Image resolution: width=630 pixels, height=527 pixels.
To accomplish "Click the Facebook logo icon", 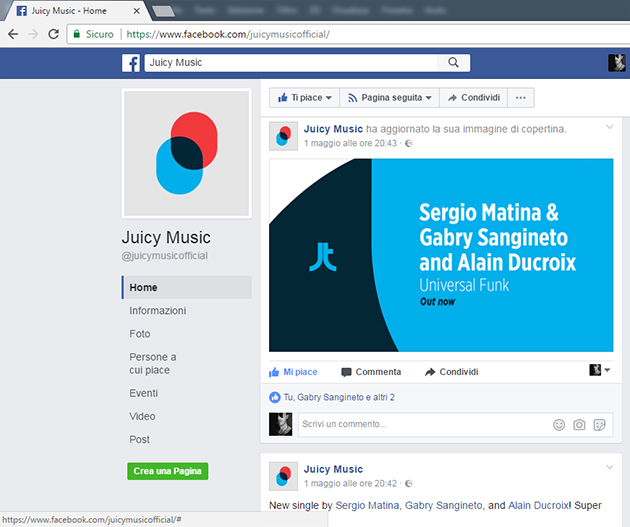I will coord(131,63).
